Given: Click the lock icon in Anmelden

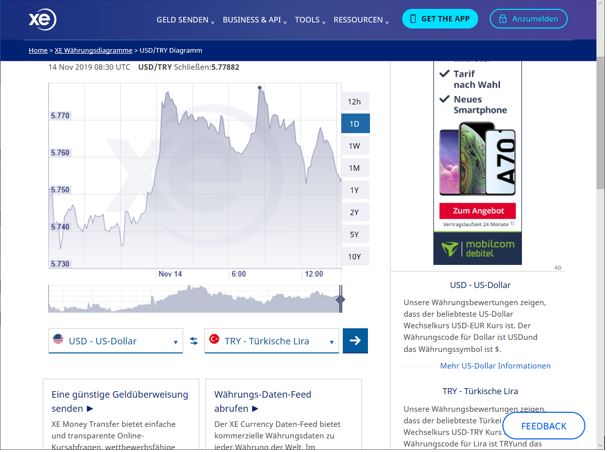Looking at the screenshot, I should point(502,19).
